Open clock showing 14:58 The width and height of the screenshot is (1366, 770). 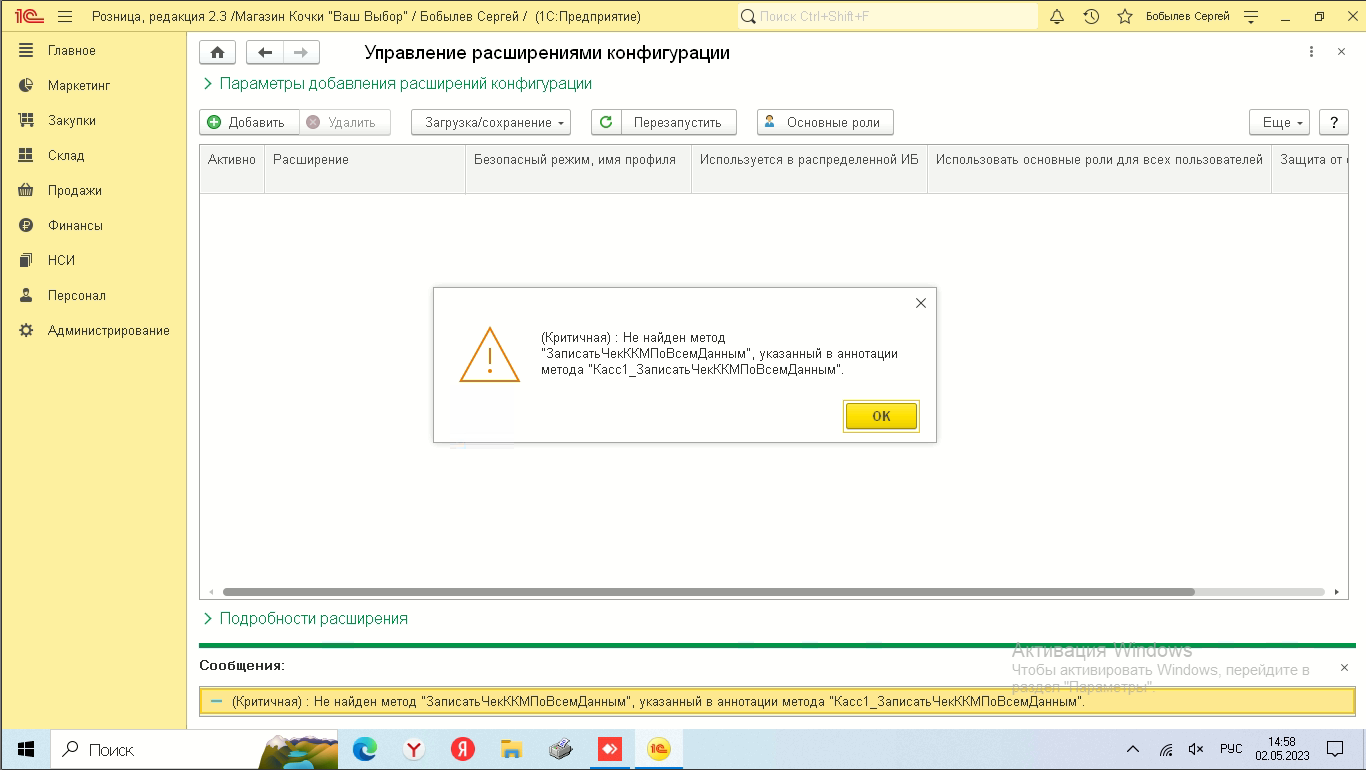pyautogui.click(x=1281, y=749)
